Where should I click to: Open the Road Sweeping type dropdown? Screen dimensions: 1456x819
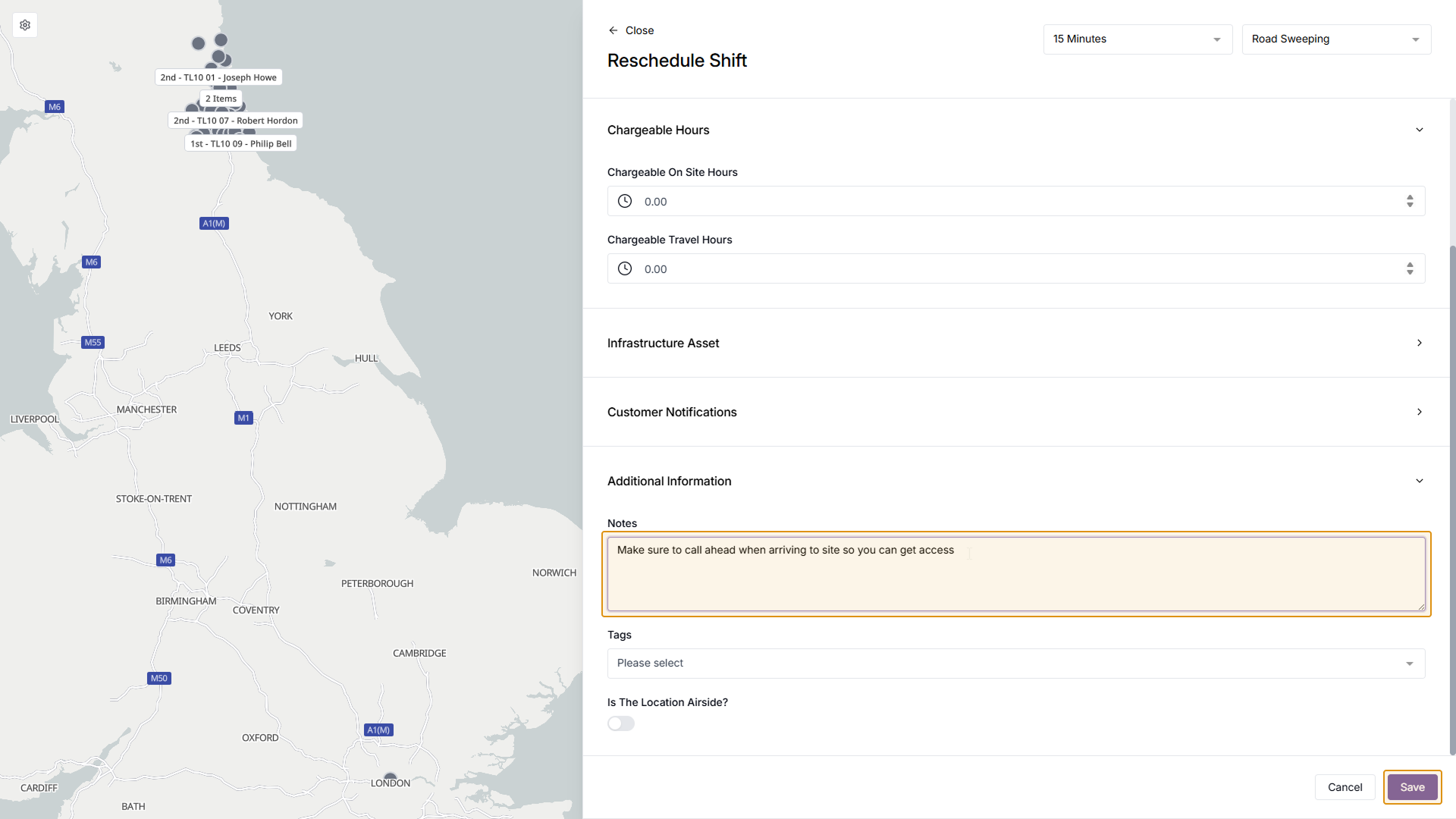1336,39
